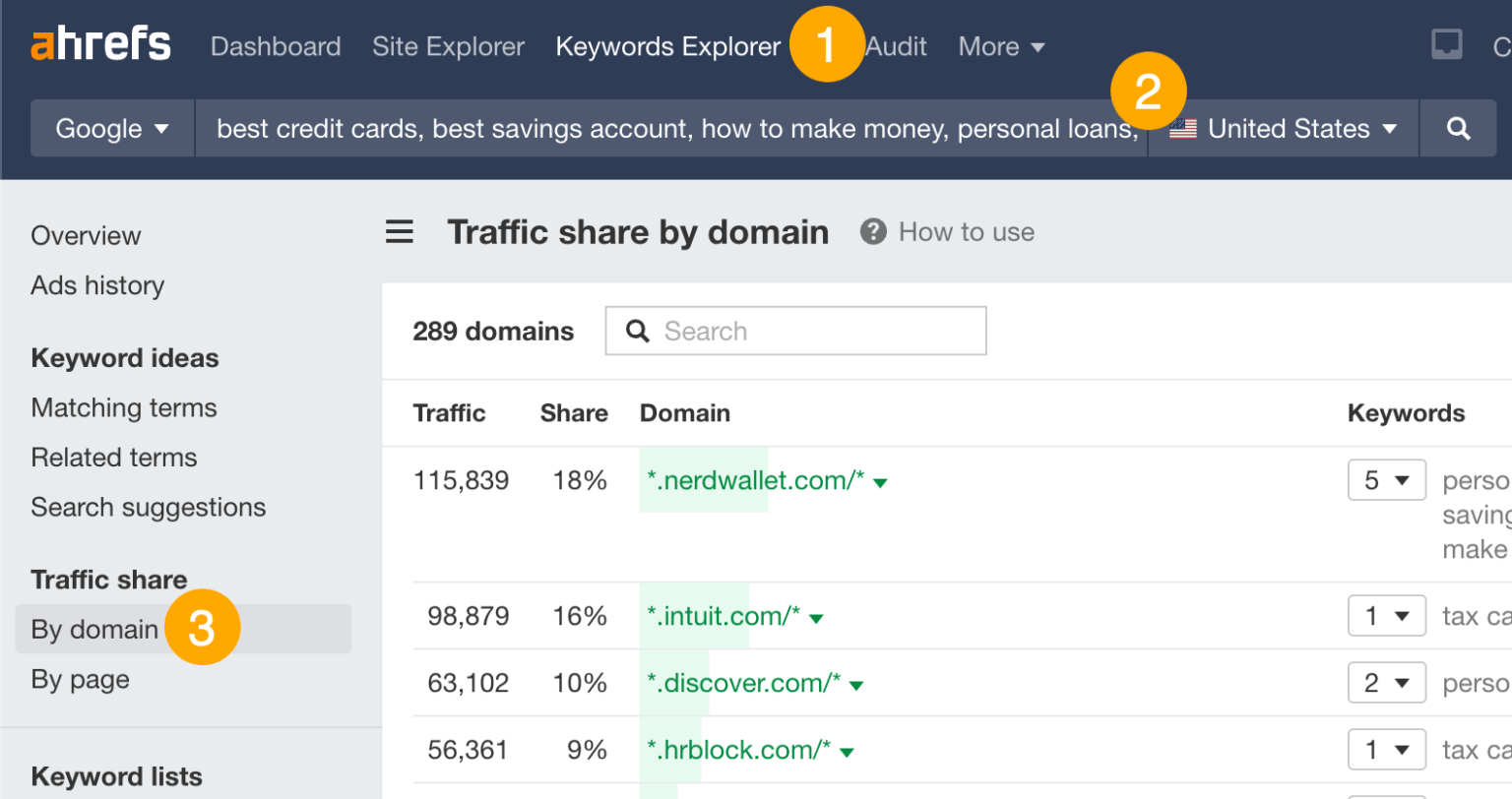1512x799 pixels.
Task: Click the How to use help icon
Action: click(x=872, y=231)
